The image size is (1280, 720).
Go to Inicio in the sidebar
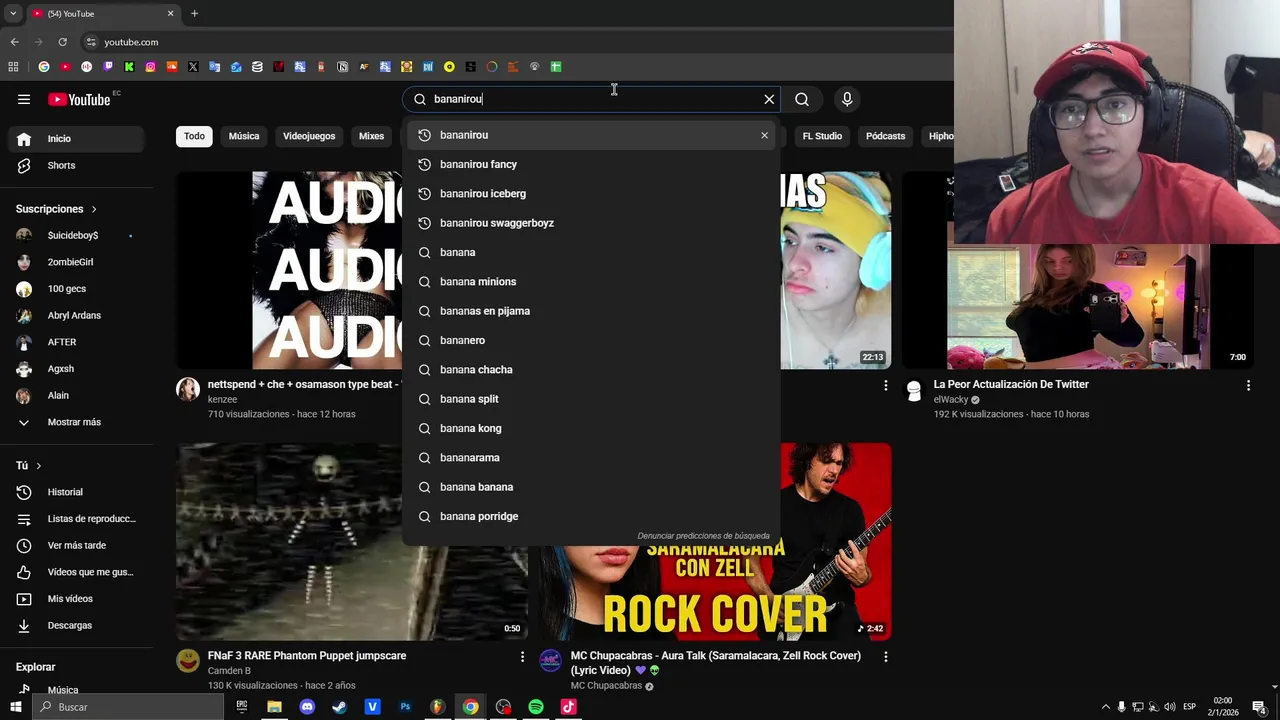pos(76,139)
